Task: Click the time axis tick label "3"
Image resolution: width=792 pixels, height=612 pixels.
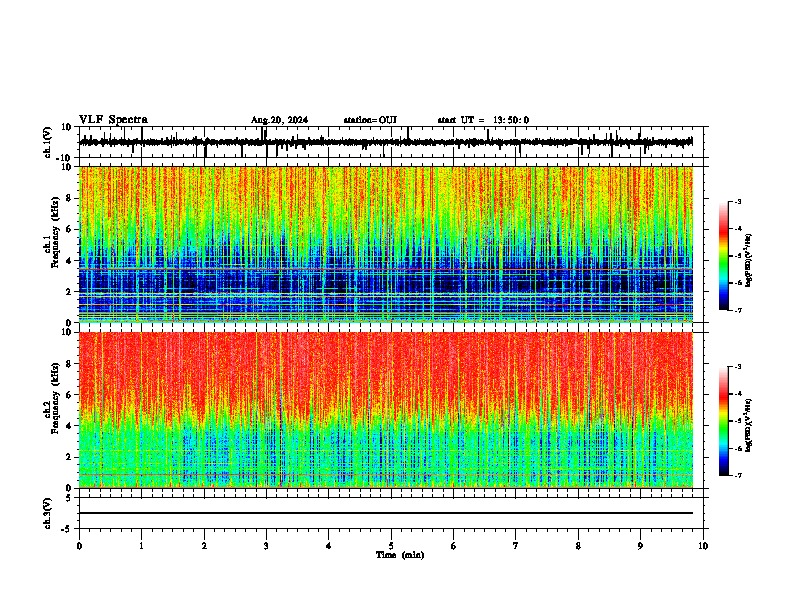Action: (x=266, y=546)
